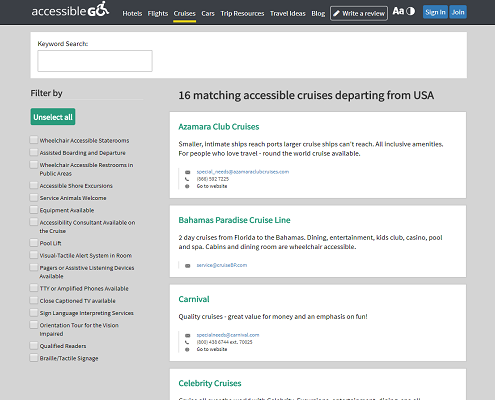495x400 pixels.
Task: Select the Cruises nav tab
Action: pyautogui.click(x=184, y=14)
